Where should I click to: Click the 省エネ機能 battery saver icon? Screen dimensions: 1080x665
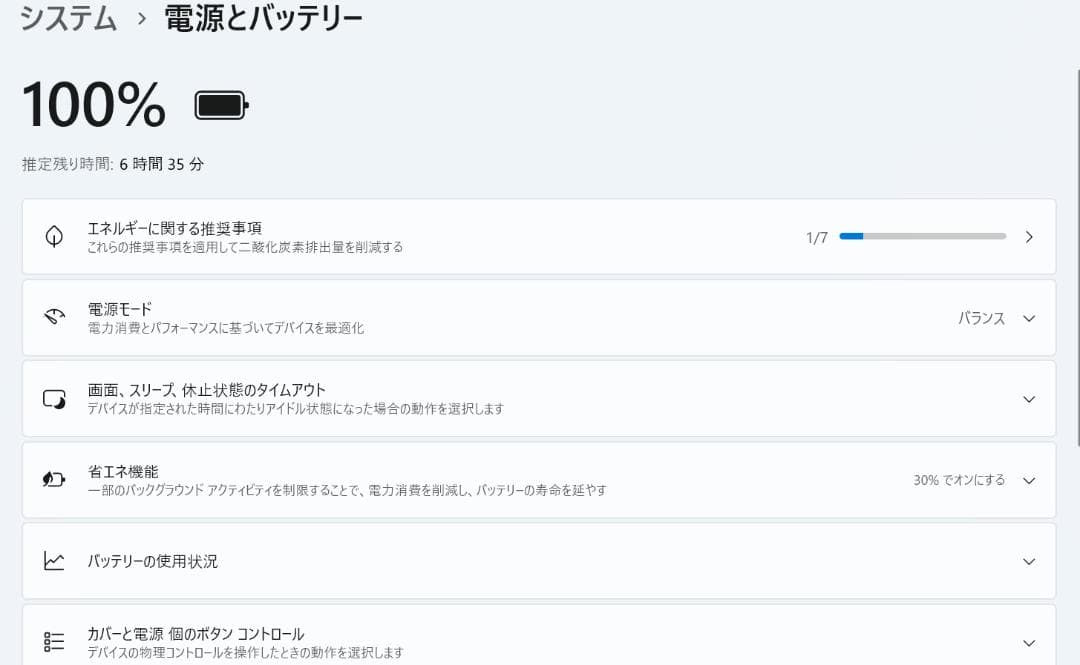pyautogui.click(x=54, y=480)
